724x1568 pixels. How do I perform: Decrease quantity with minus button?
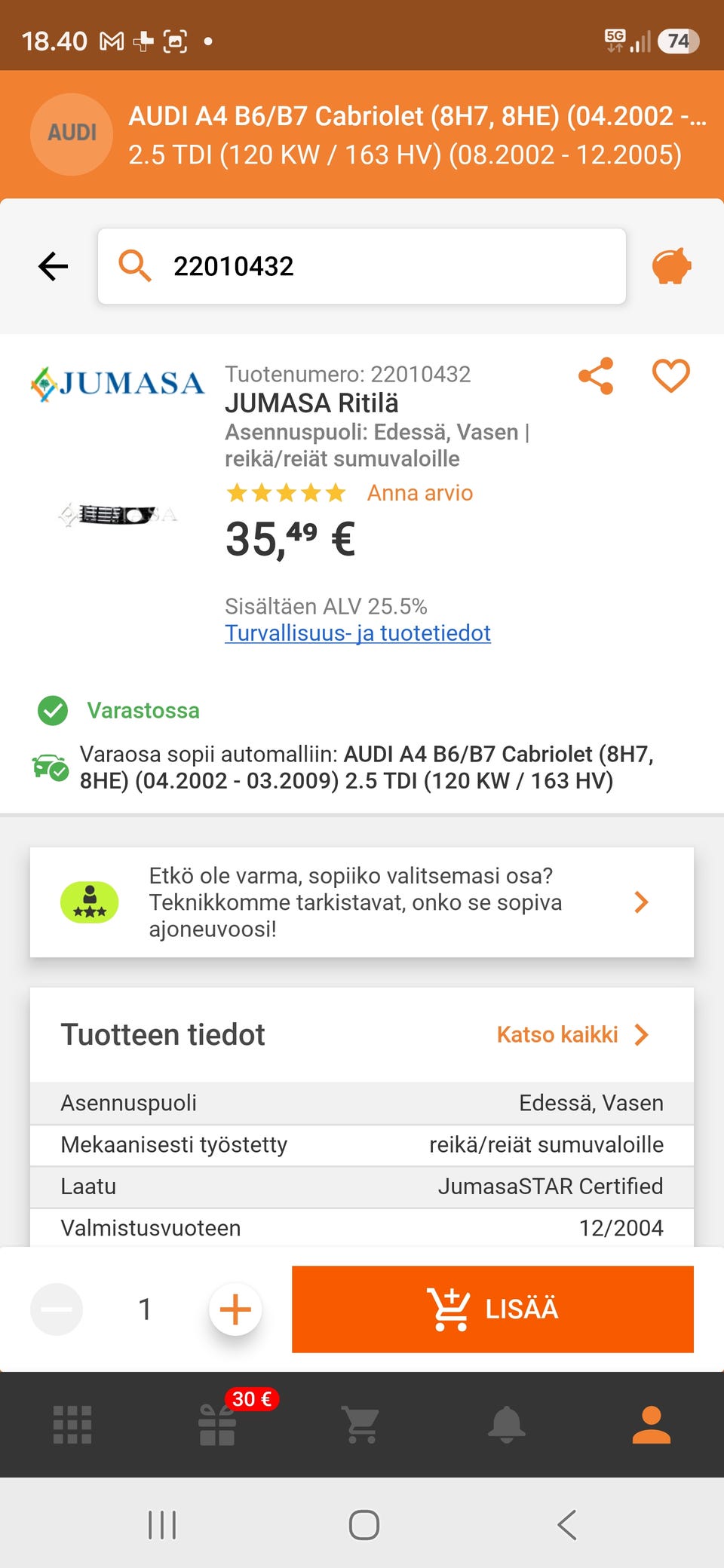pyautogui.click(x=57, y=1309)
